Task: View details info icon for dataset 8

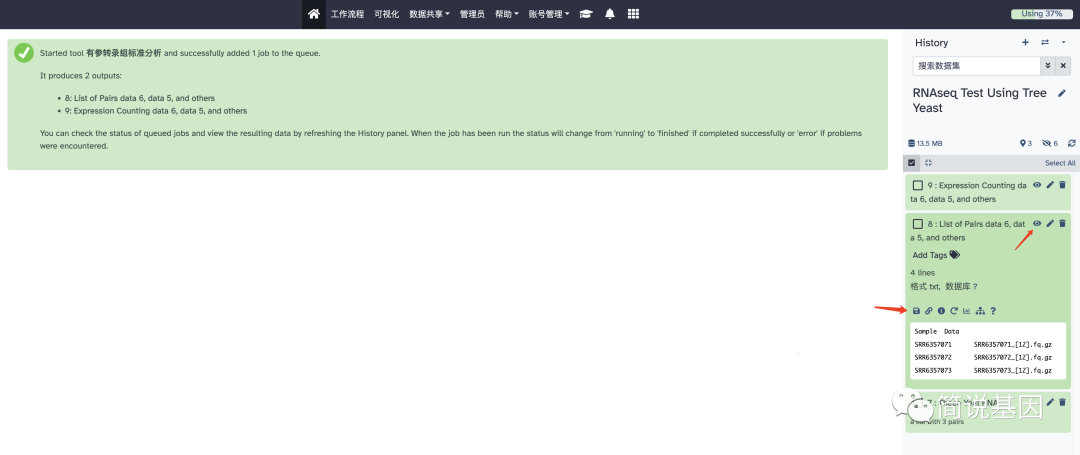Action: [941, 311]
